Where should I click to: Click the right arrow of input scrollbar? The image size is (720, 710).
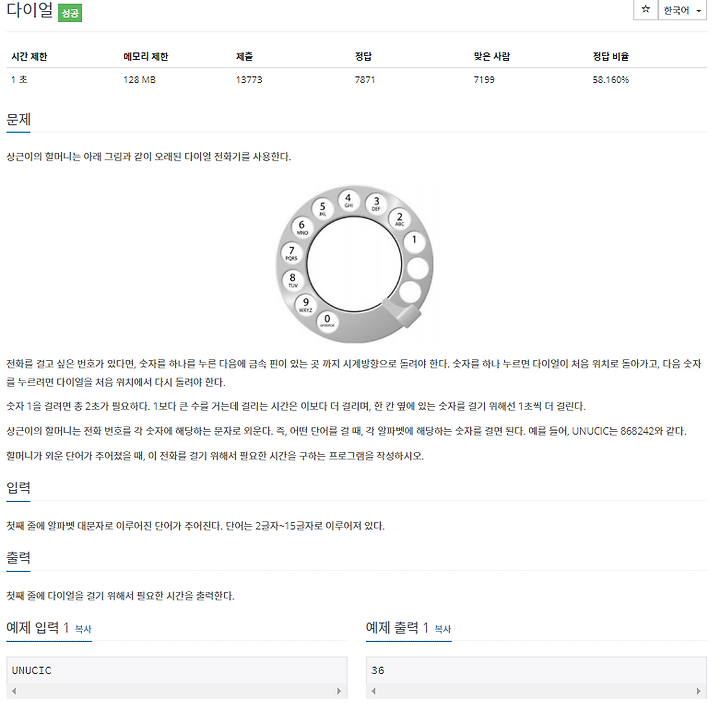tap(339, 691)
